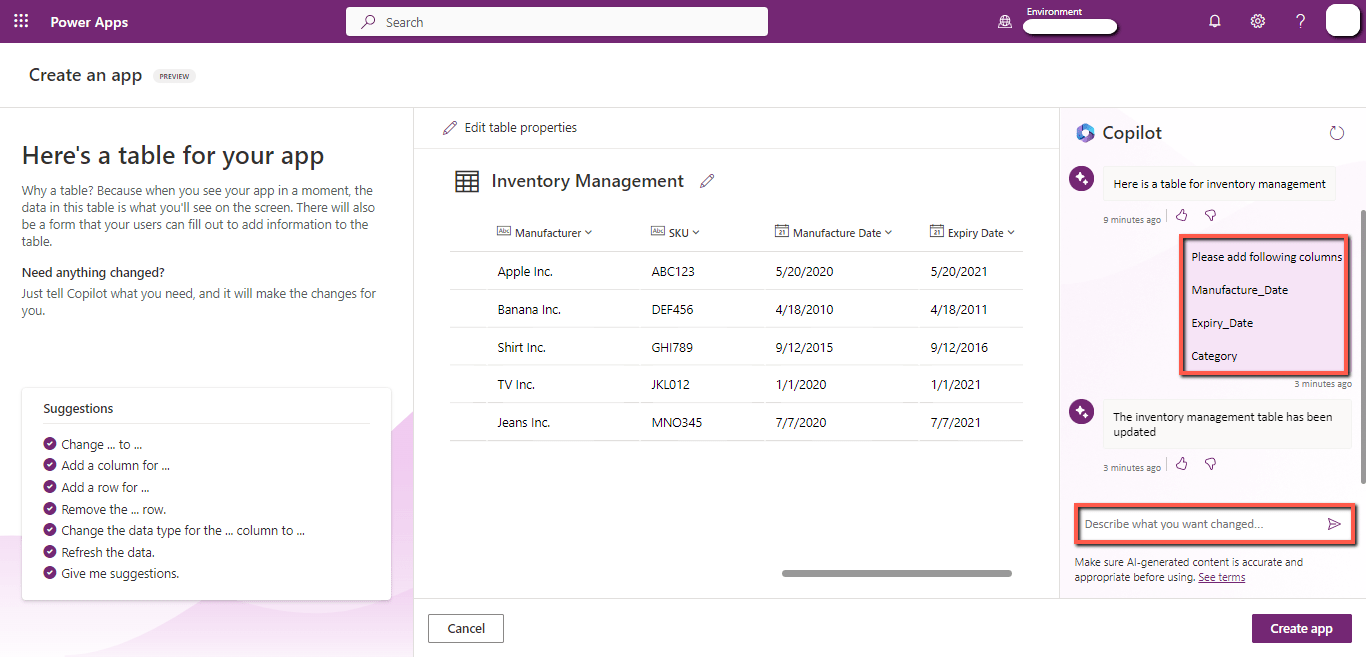Select the 'Banana Inc.' cell
Viewport: 1366px width, 657px height.
pyautogui.click(x=529, y=309)
